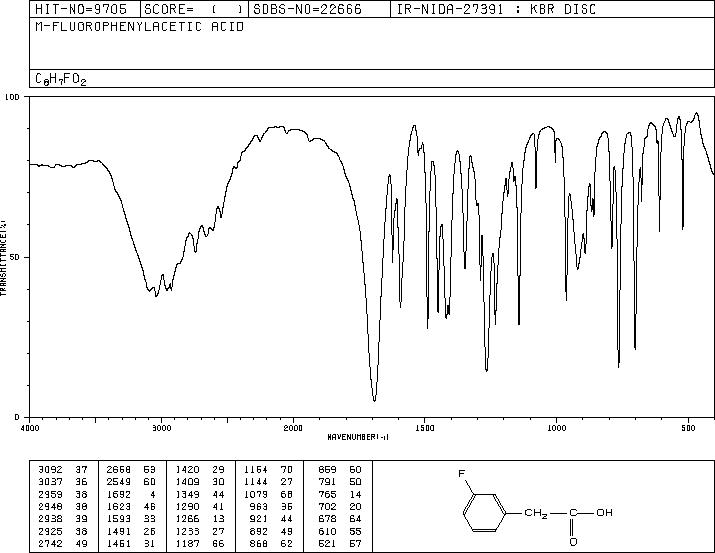
Task: Select the SCORE= field in header
Action: pos(193,9)
